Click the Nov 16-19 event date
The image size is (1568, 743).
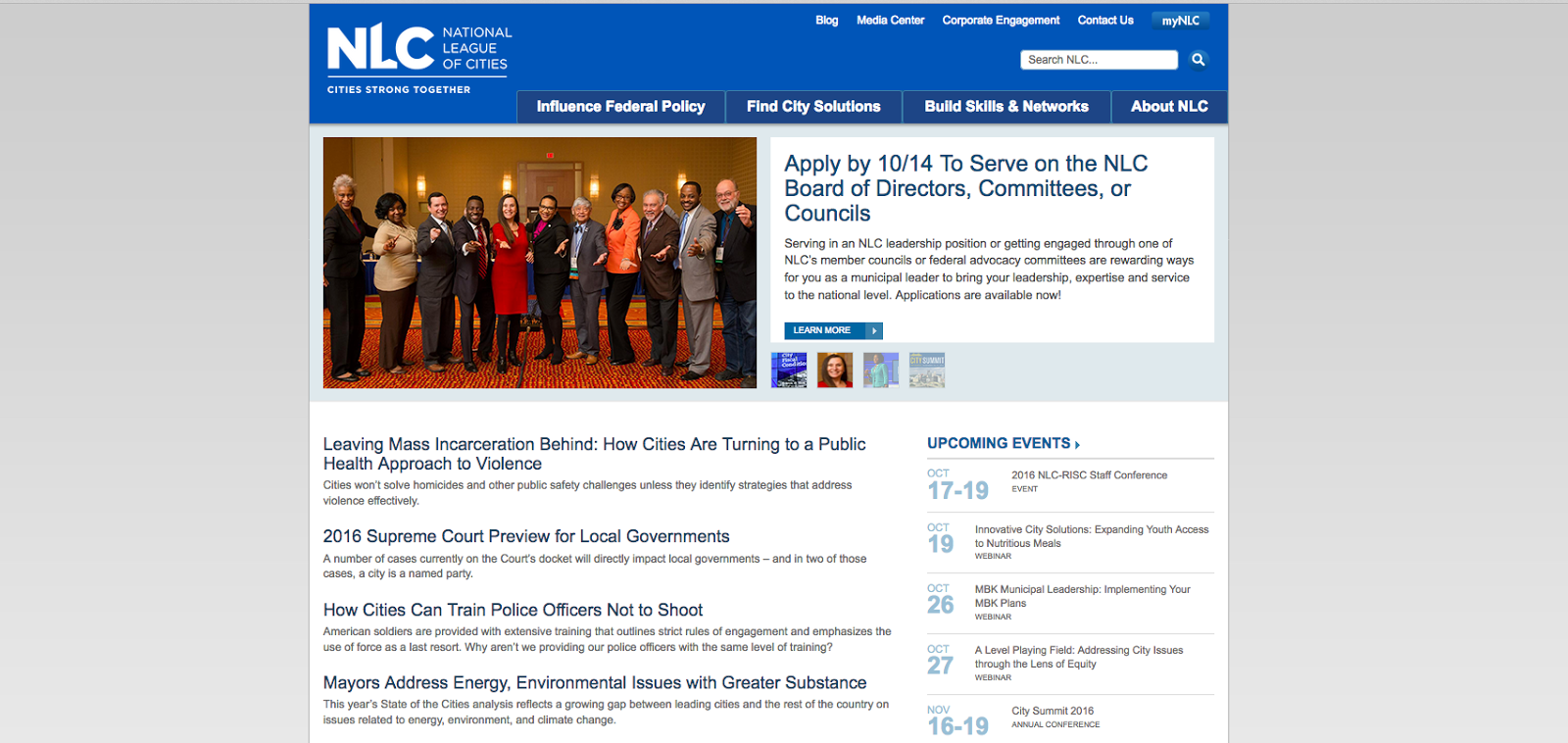tap(957, 721)
